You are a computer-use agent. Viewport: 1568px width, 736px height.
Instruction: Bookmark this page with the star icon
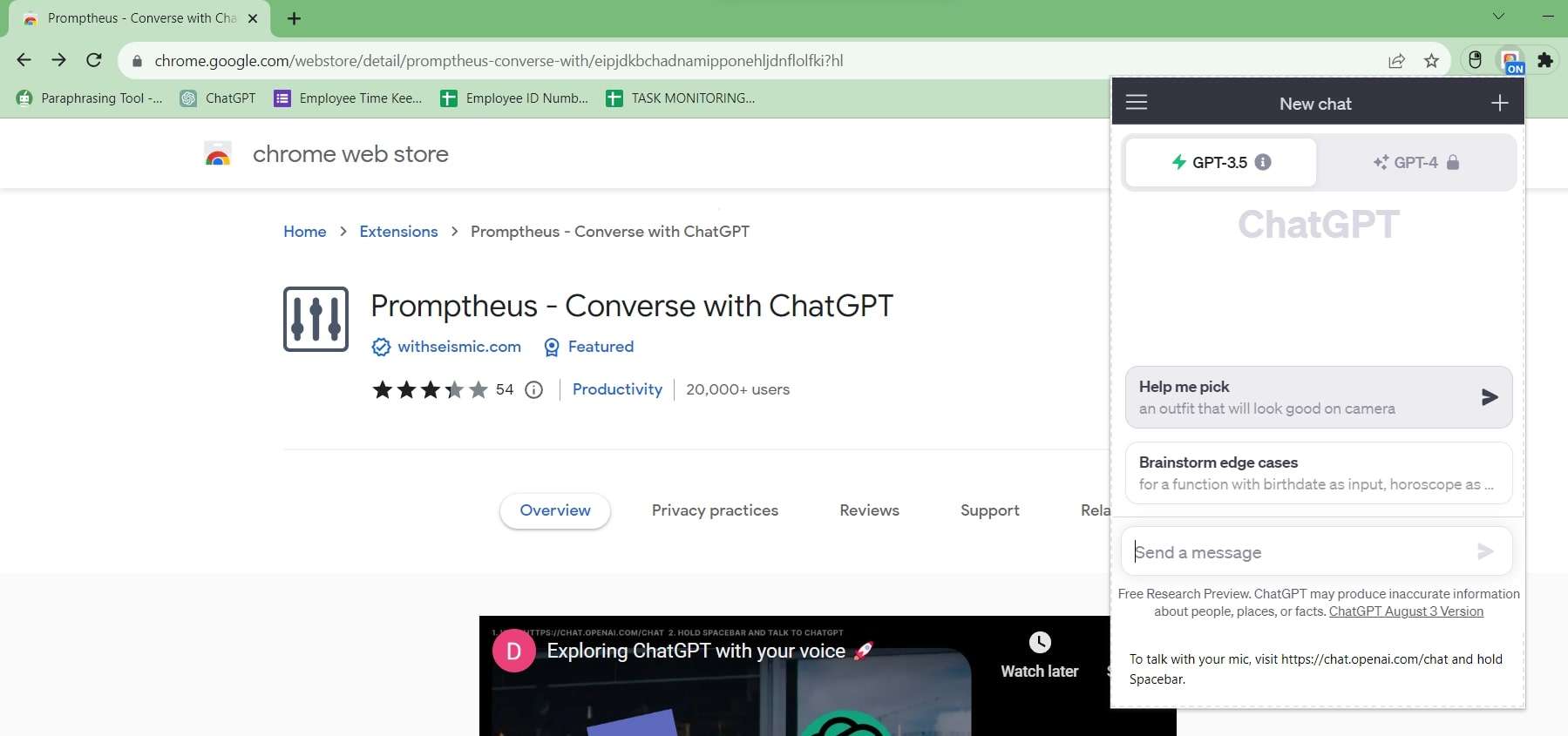click(1431, 61)
